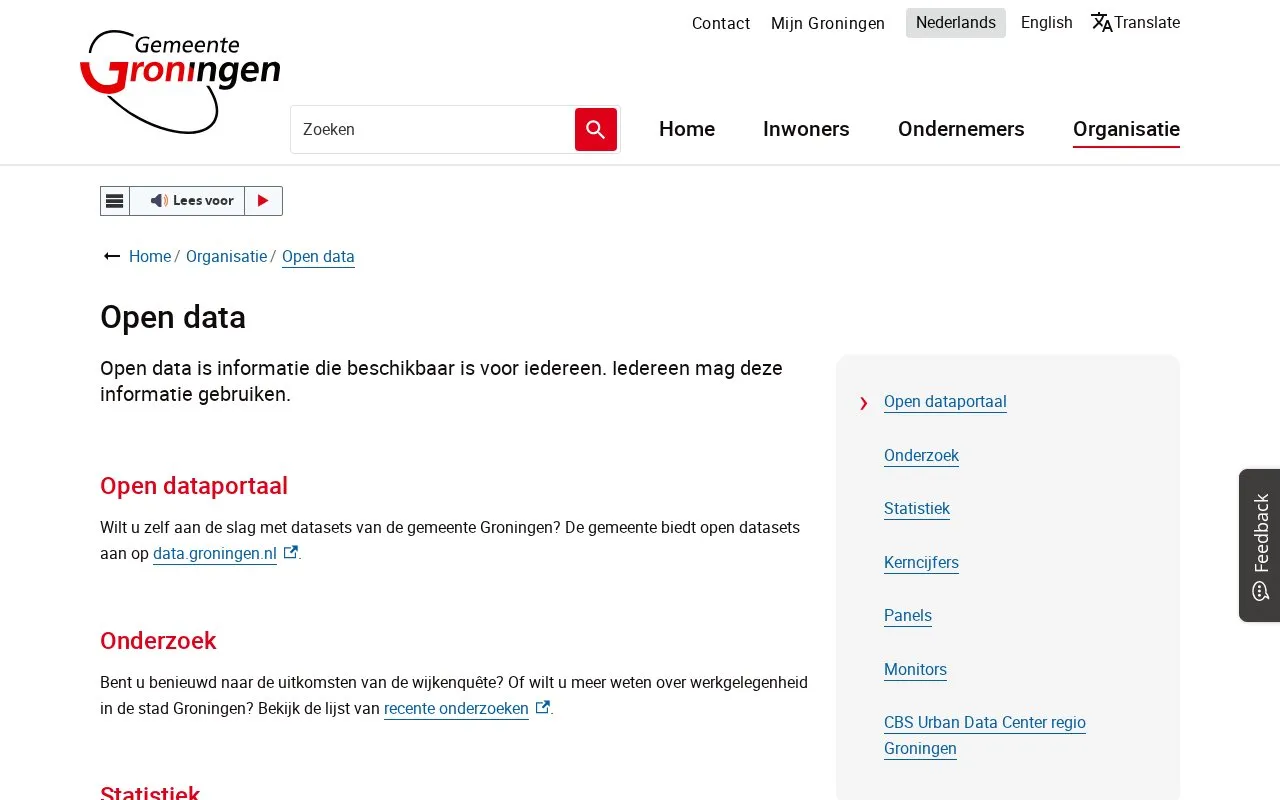Click the red Onderzoek section heading

point(158,641)
